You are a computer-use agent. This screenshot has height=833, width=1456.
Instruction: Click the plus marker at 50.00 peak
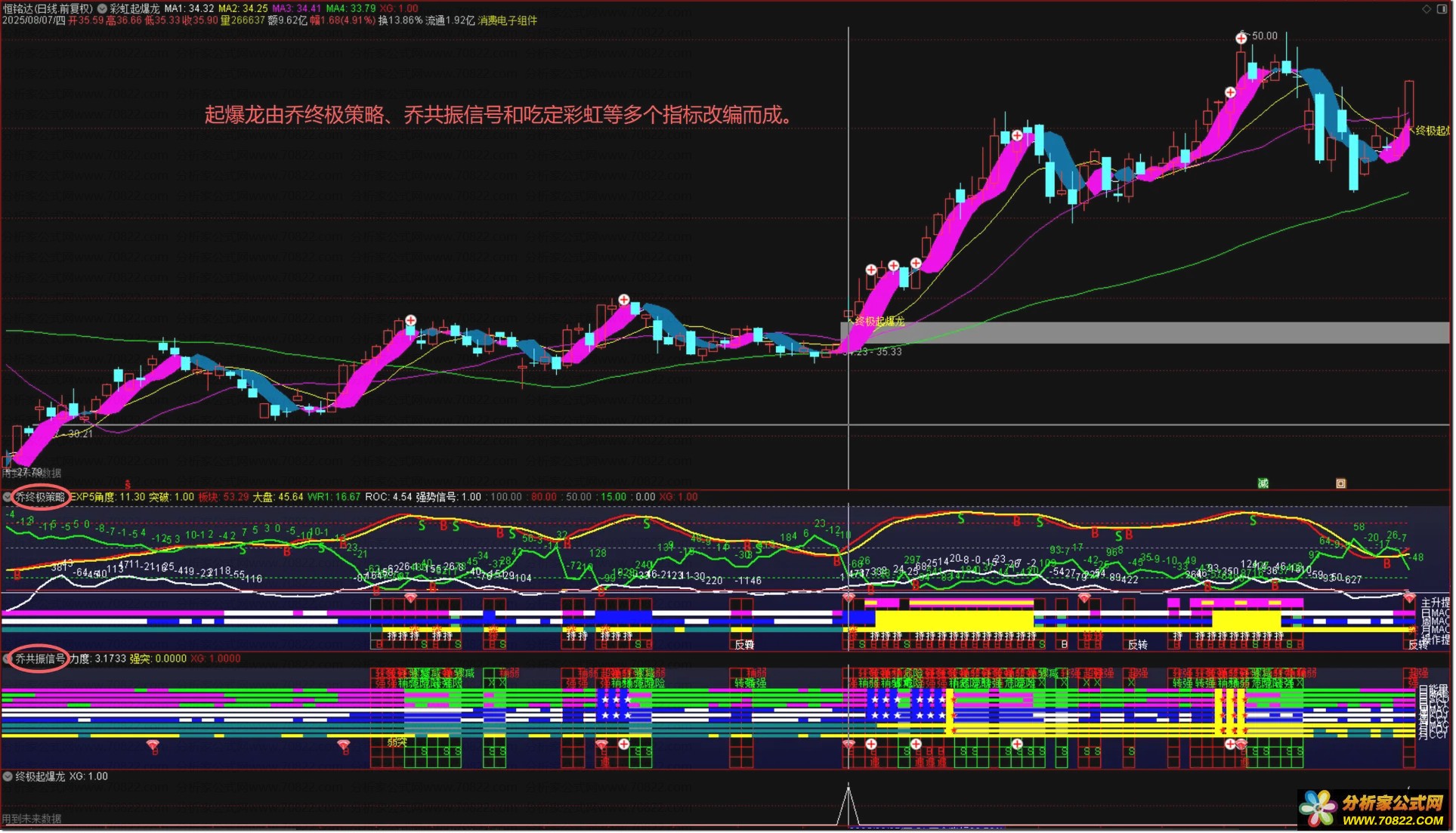1241,38
